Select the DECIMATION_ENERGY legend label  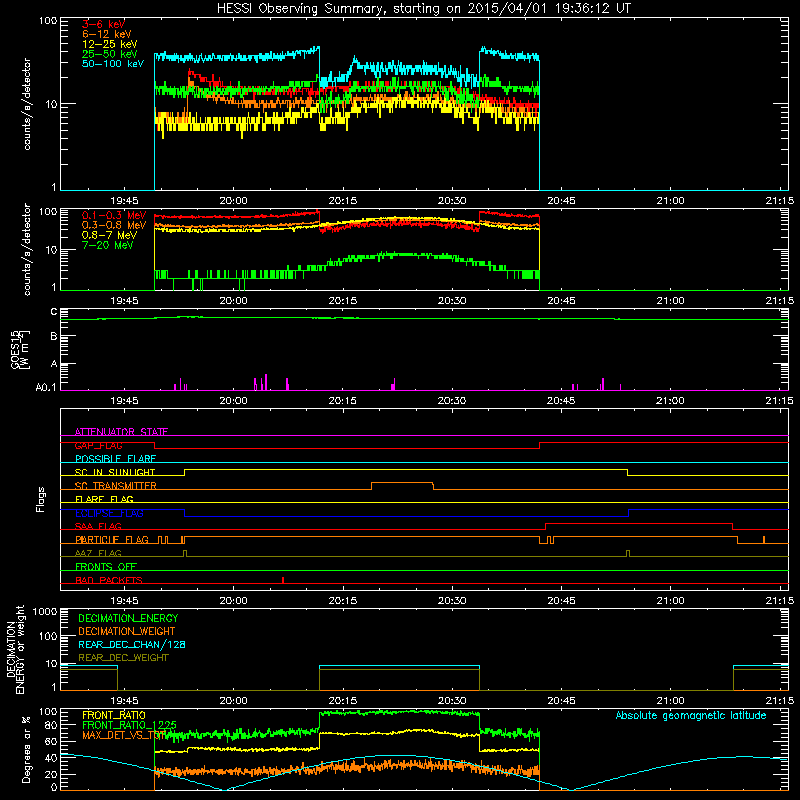(x=128, y=618)
